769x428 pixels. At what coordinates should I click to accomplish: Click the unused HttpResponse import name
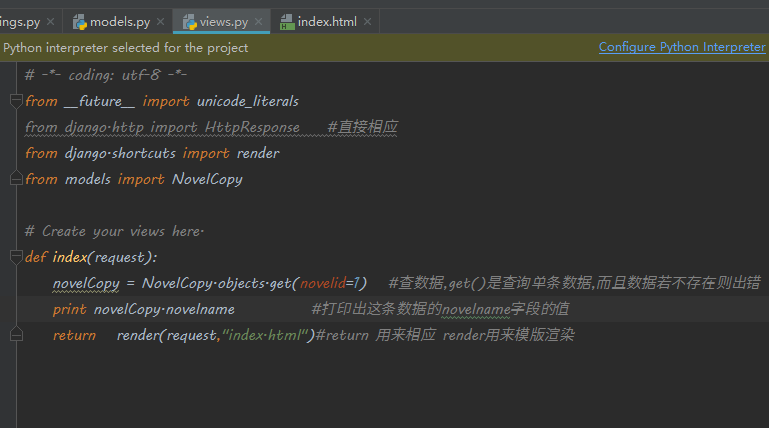click(x=252, y=127)
